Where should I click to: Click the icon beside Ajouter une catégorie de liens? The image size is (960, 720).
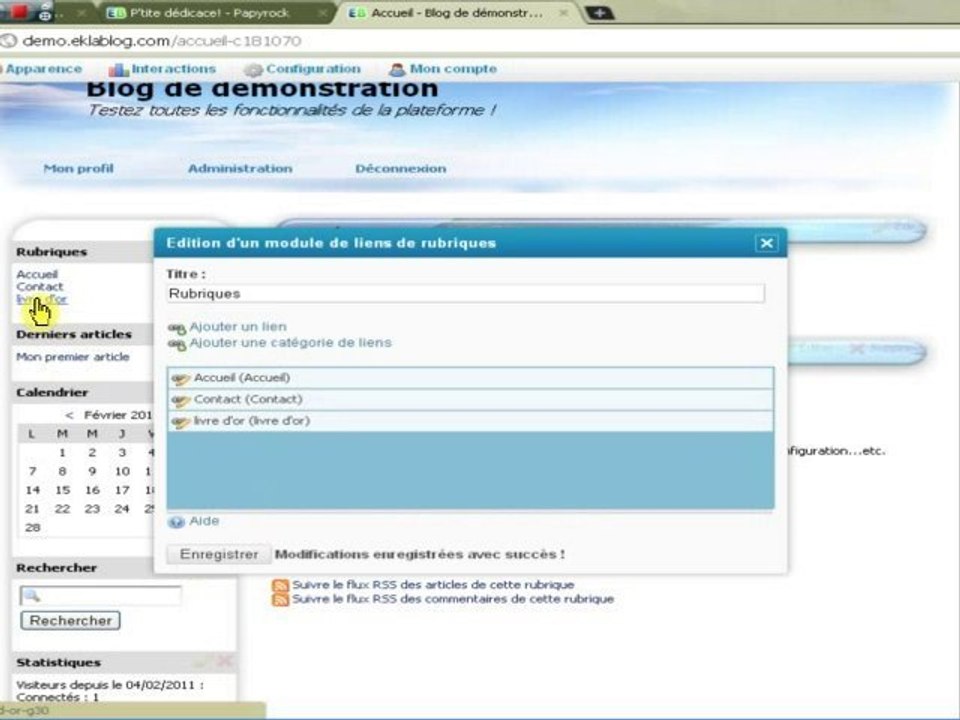point(177,345)
